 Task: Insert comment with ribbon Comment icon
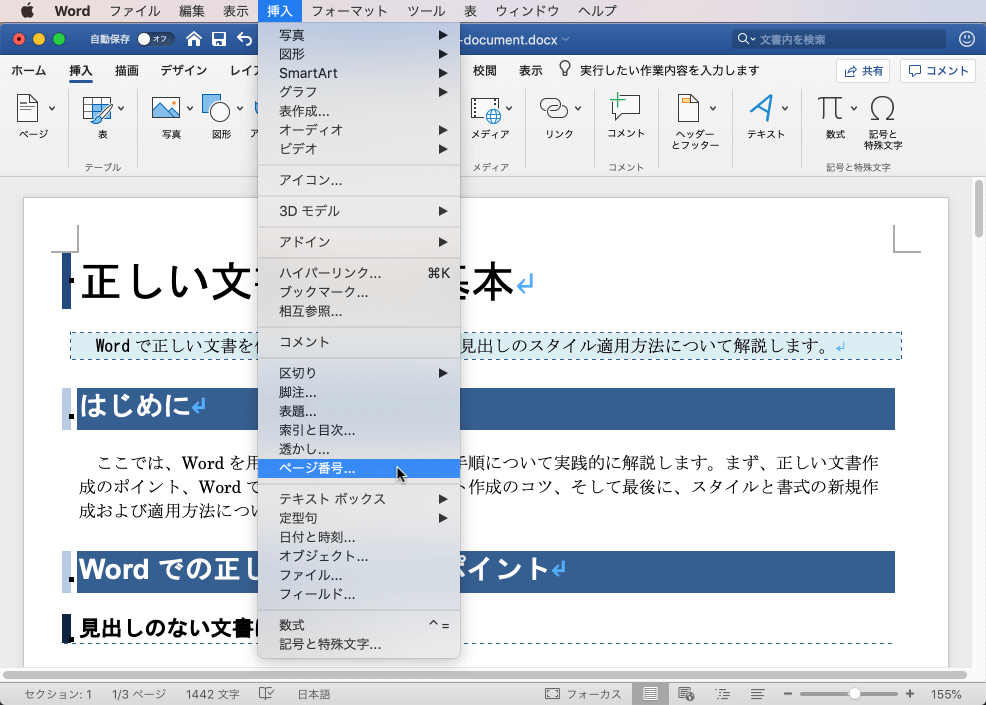point(625,107)
